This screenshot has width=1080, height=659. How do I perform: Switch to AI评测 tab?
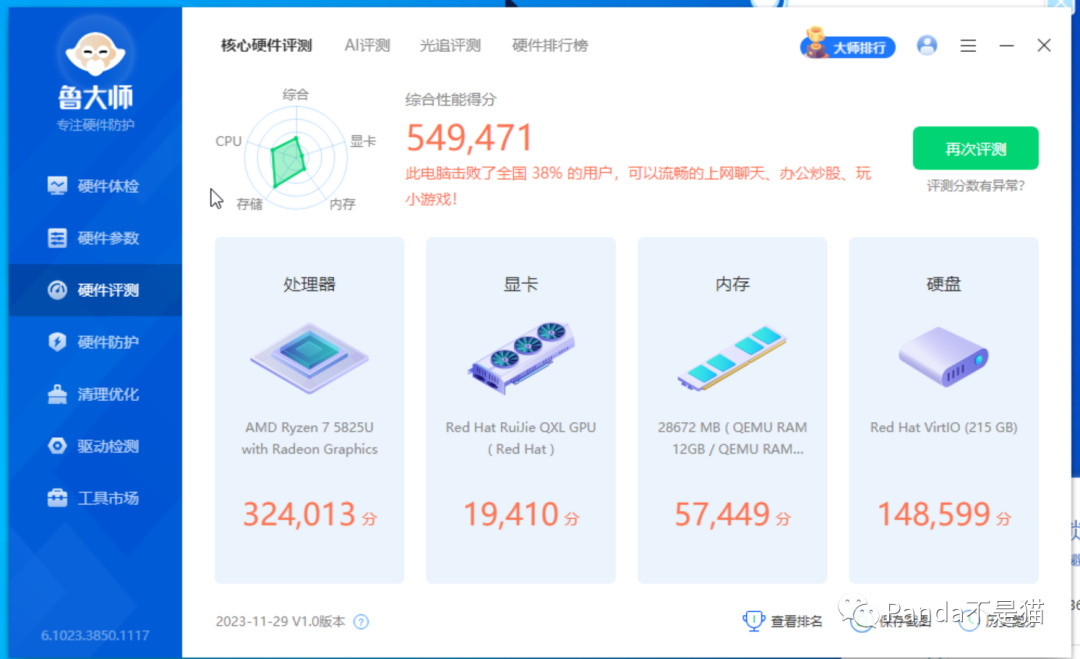tap(367, 45)
